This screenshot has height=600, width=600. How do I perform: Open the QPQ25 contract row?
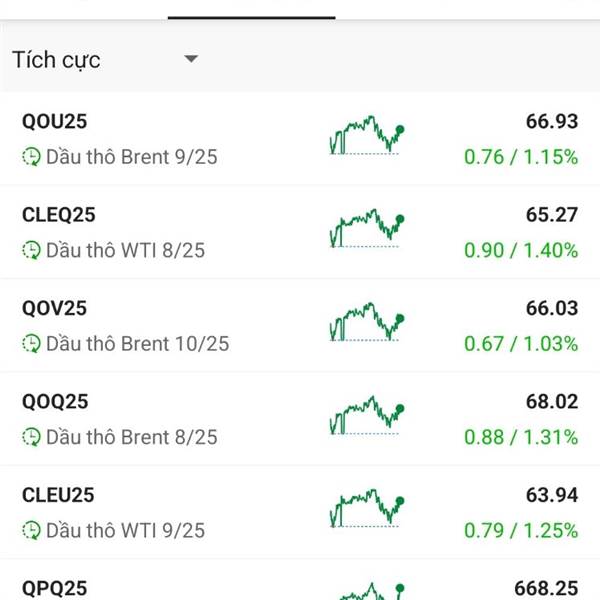coord(300,580)
